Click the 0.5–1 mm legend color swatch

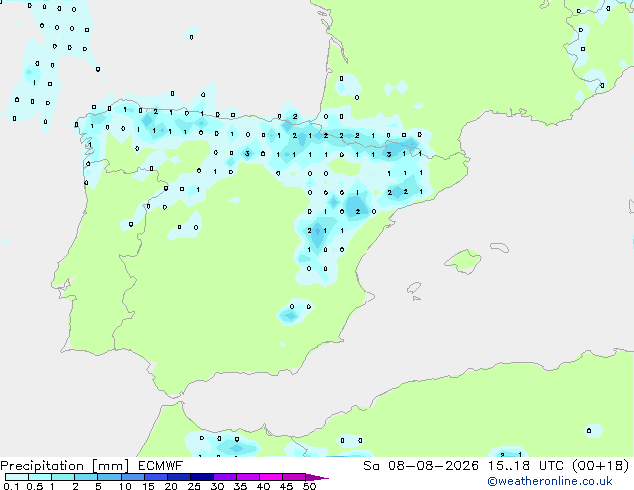40,477
